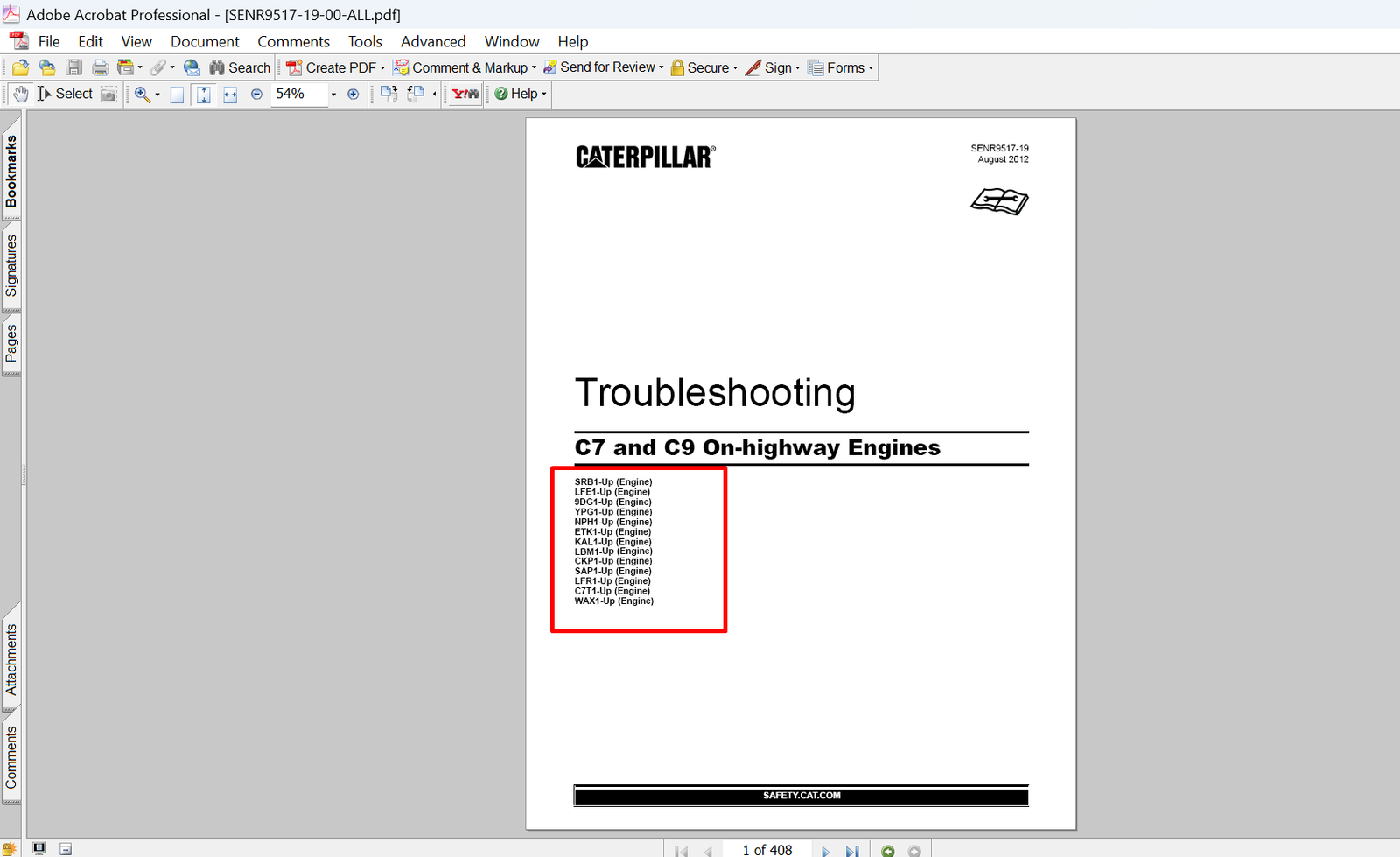Image resolution: width=1400 pixels, height=857 pixels.
Task: Expand the Attach file dropdown arrow
Action: [x=172, y=67]
